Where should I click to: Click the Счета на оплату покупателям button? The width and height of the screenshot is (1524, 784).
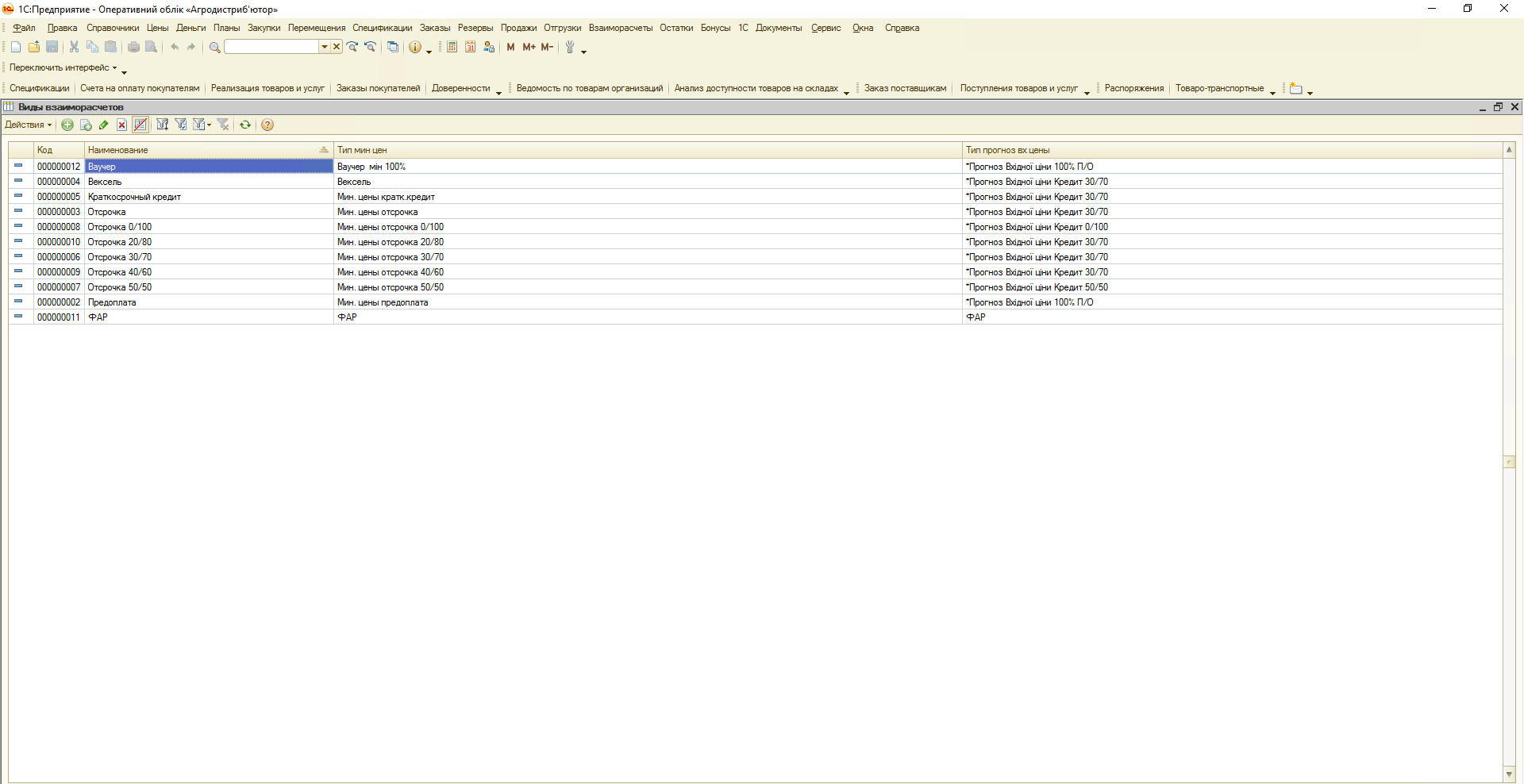coord(140,88)
